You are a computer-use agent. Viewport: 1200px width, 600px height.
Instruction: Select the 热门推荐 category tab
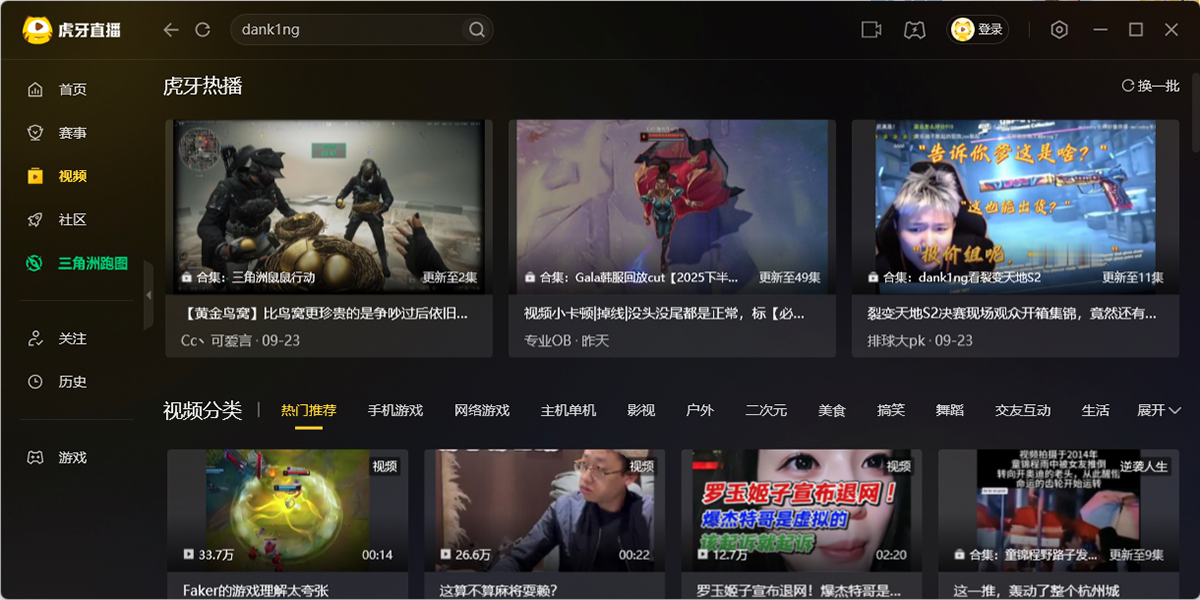coord(309,410)
